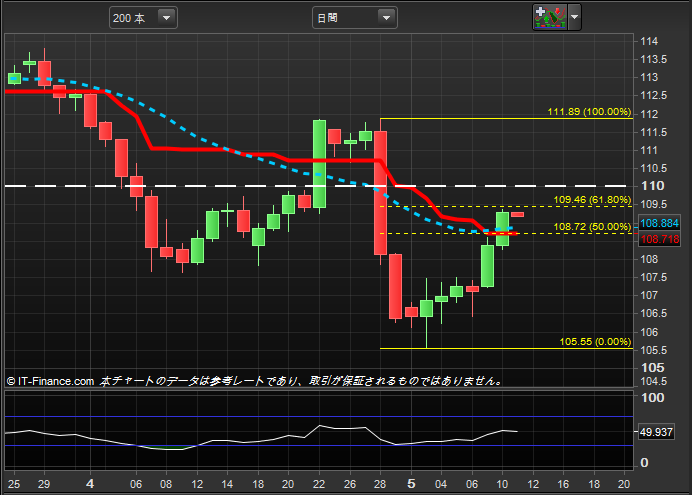Click the 49.937 oscillator value tag

(x=656, y=432)
